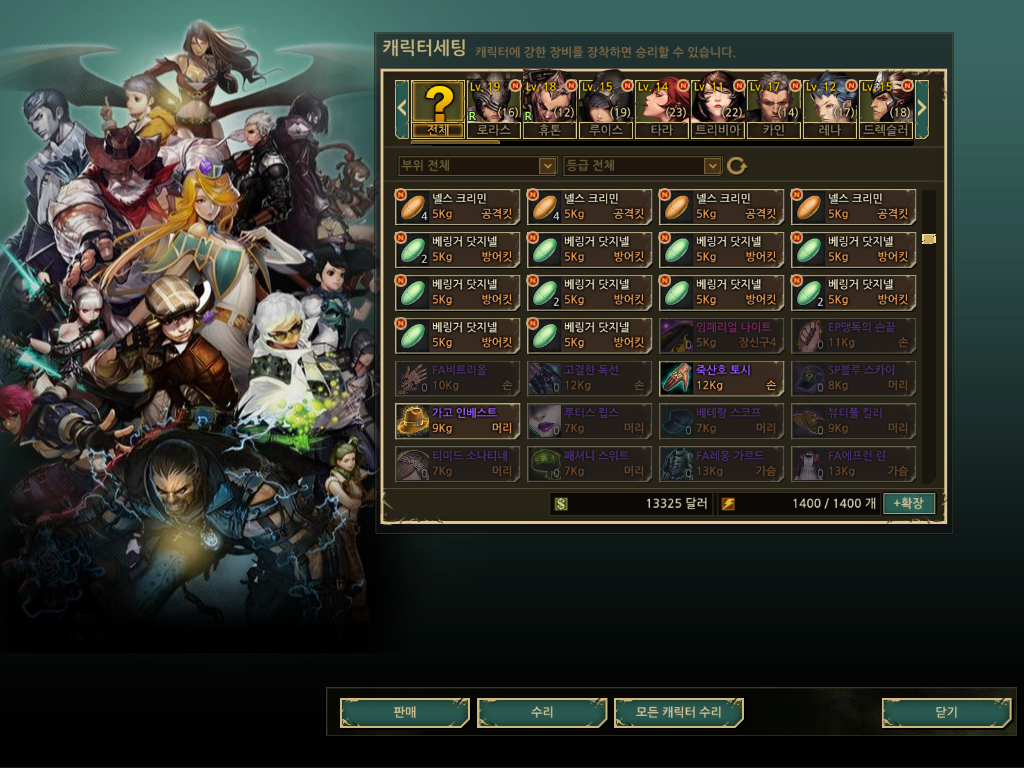This screenshot has height=768, width=1024.
Task: Show next characters with right arrow
Action: (x=922, y=108)
